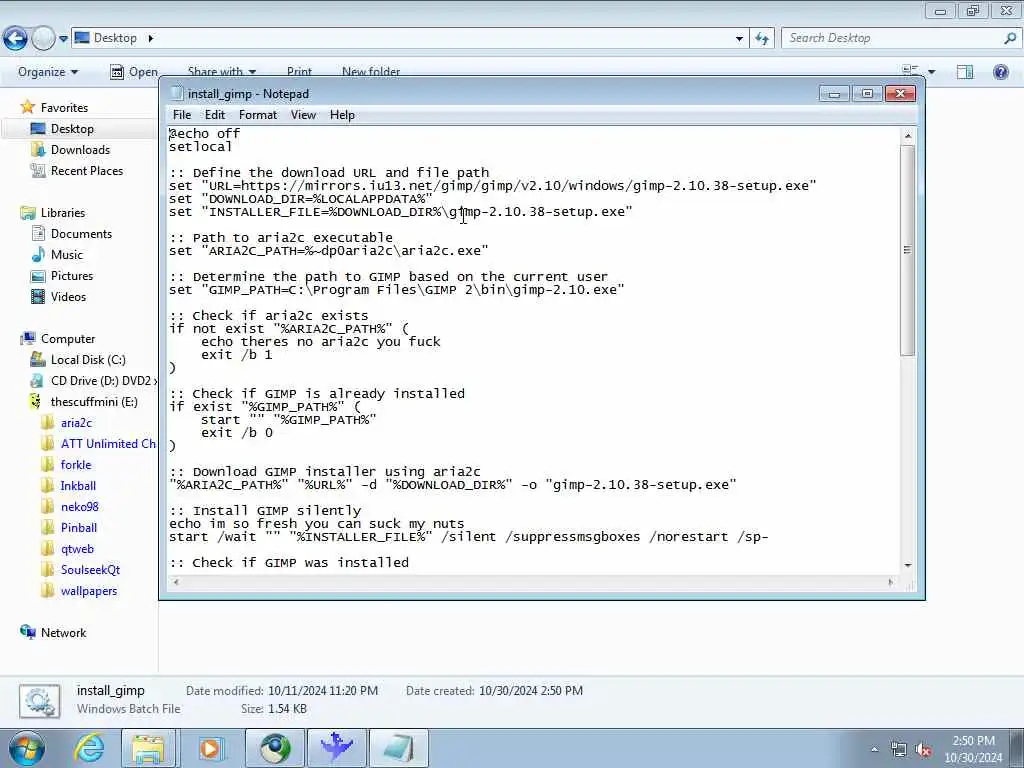Launch Internet Explorer from taskbar
1024x768 pixels.
click(89, 748)
